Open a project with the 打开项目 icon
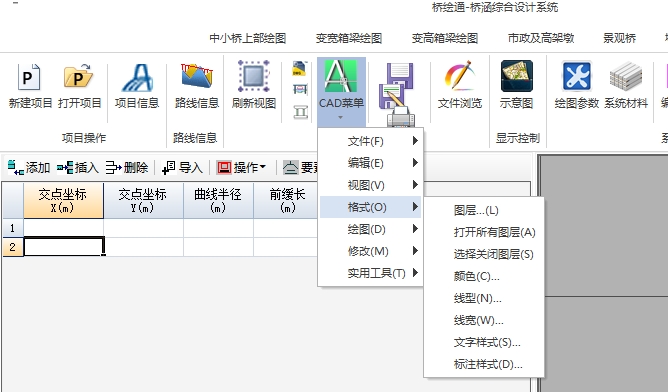This screenshot has height=392, width=668. click(x=79, y=77)
